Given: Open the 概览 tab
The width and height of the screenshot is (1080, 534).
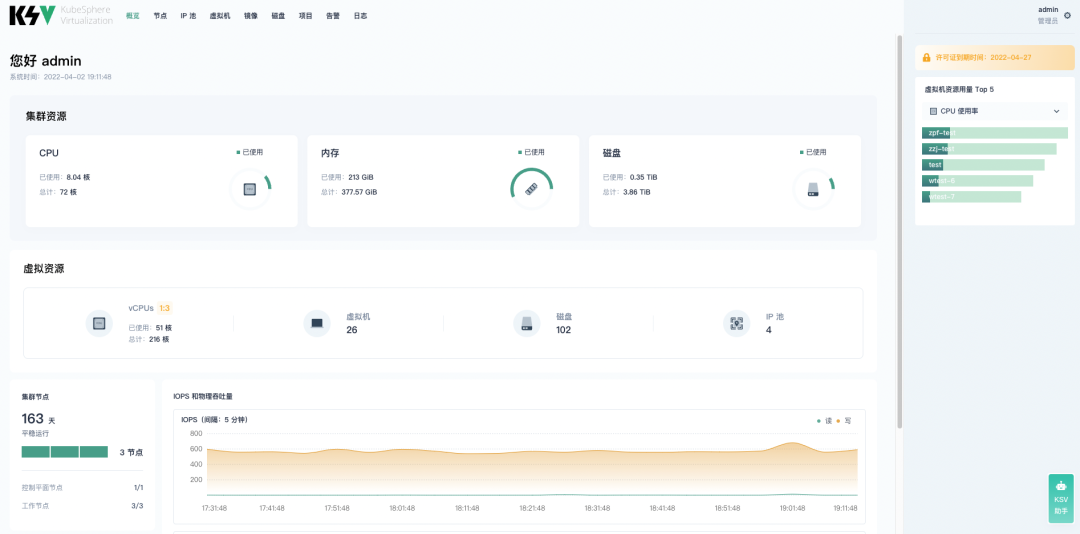Looking at the screenshot, I should coord(133,16).
